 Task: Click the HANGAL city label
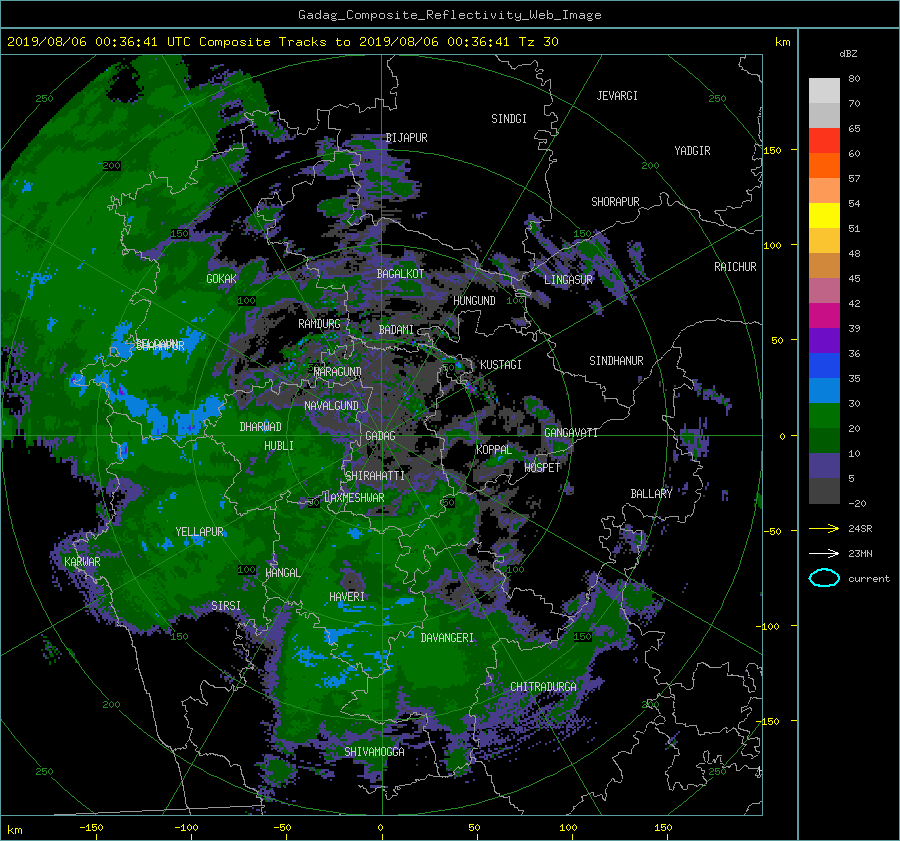click(283, 573)
